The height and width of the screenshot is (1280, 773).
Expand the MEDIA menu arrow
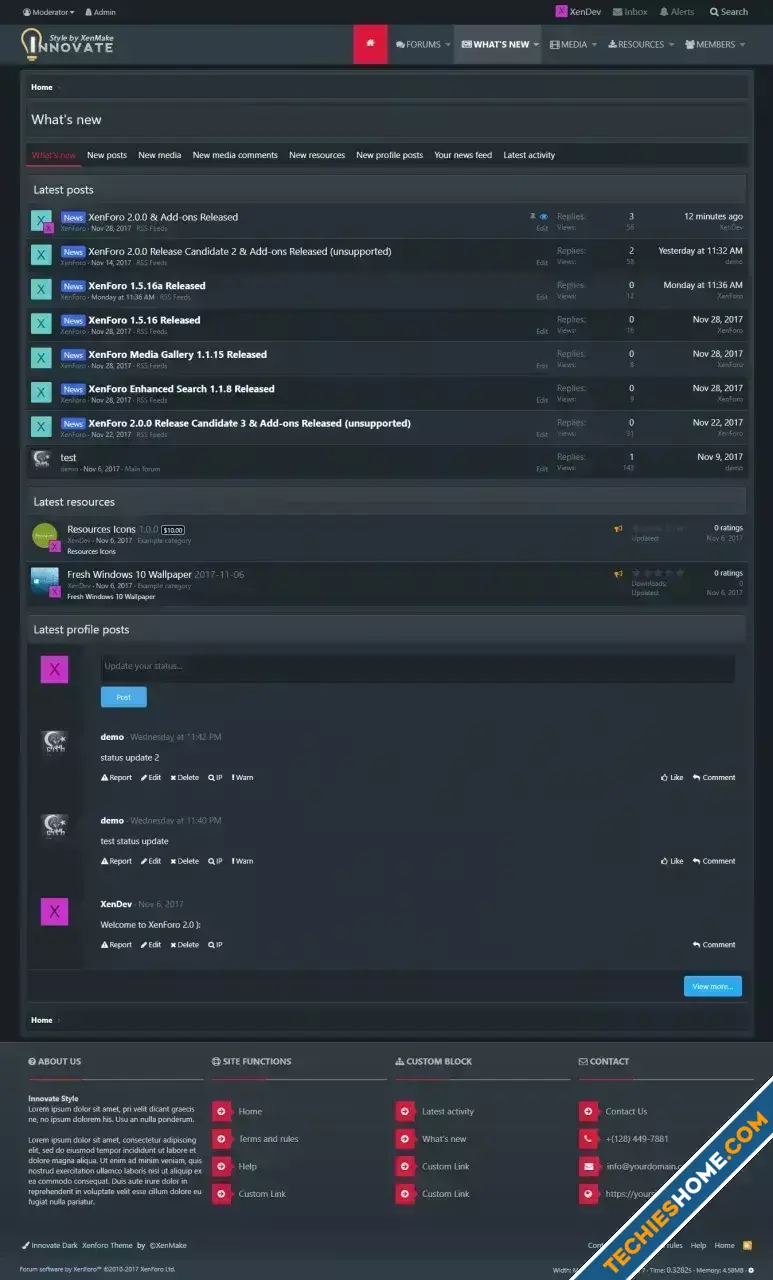(594, 45)
